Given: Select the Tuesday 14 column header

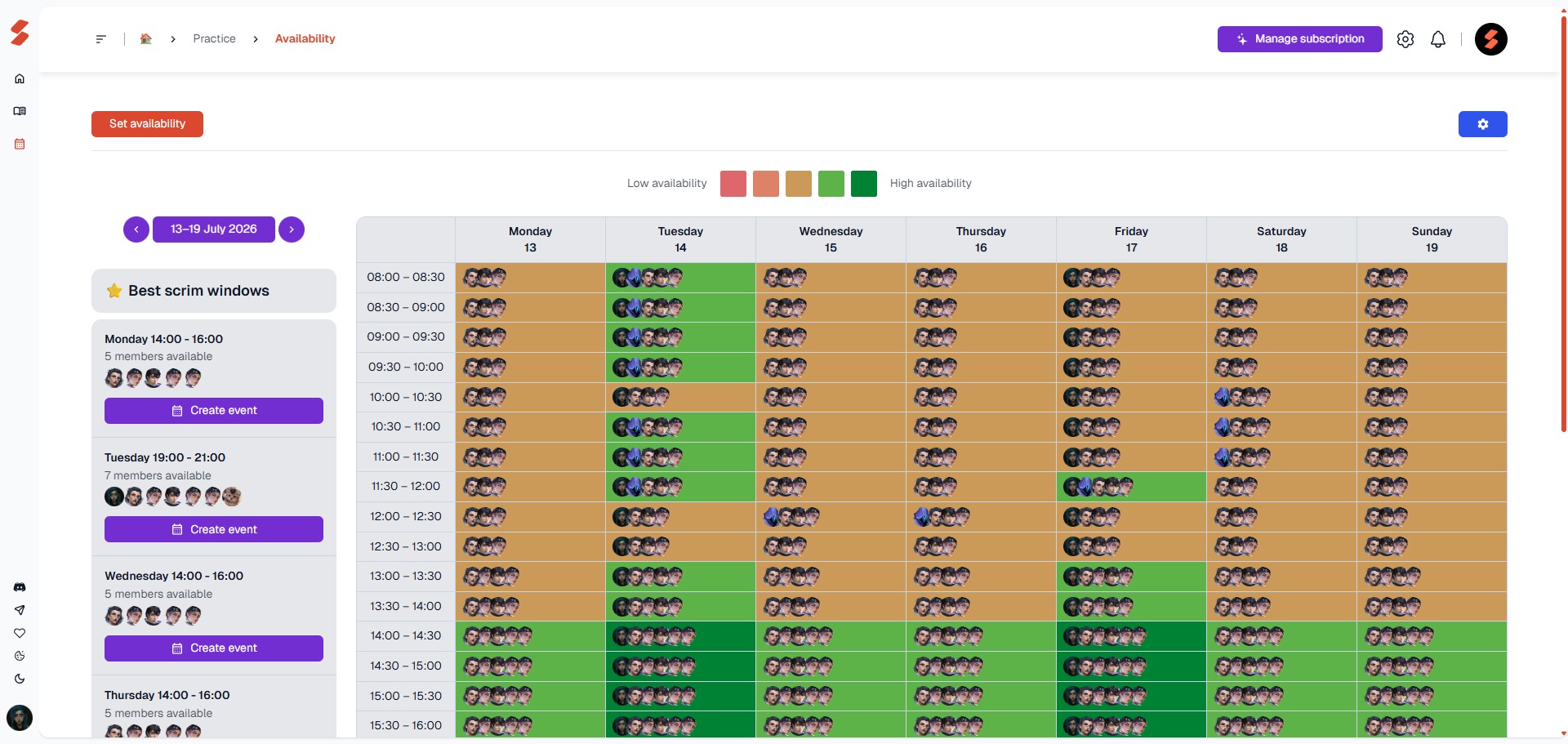Looking at the screenshot, I should (680, 239).
